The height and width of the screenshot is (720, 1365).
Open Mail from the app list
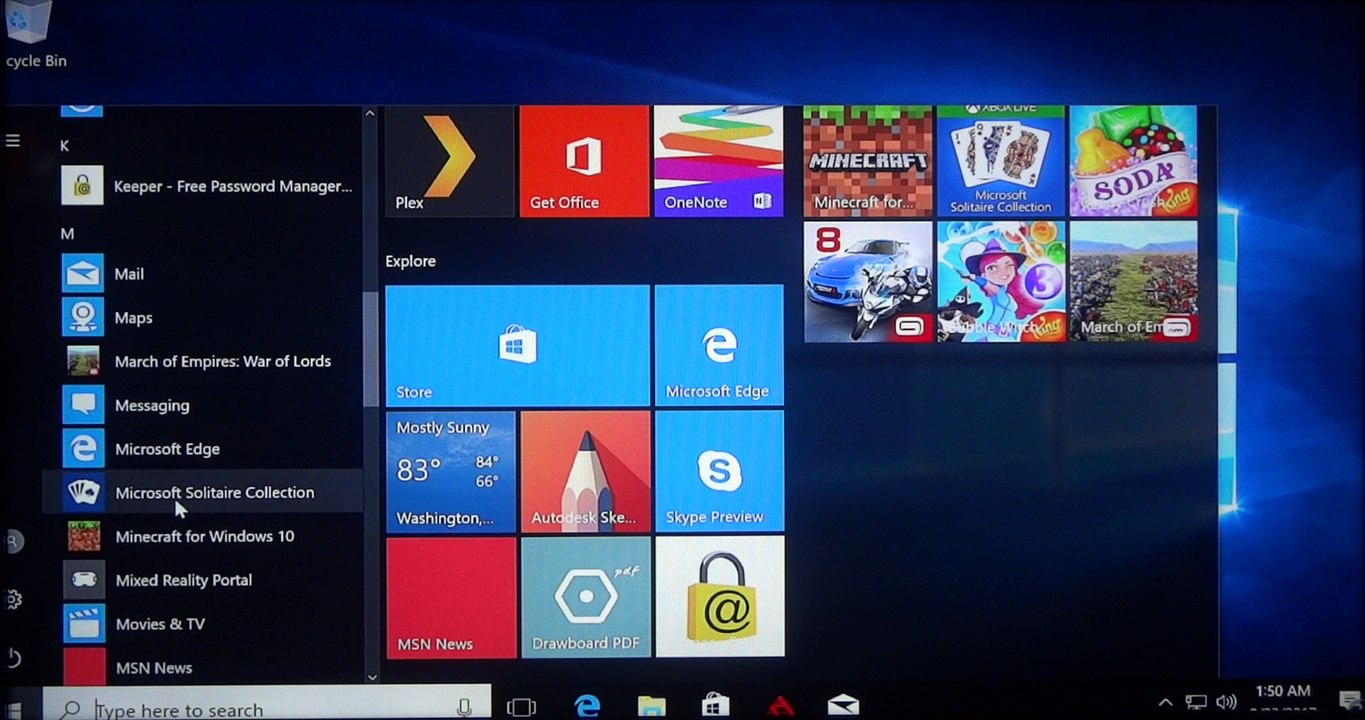pyautogui.click(x=203, y=274)
